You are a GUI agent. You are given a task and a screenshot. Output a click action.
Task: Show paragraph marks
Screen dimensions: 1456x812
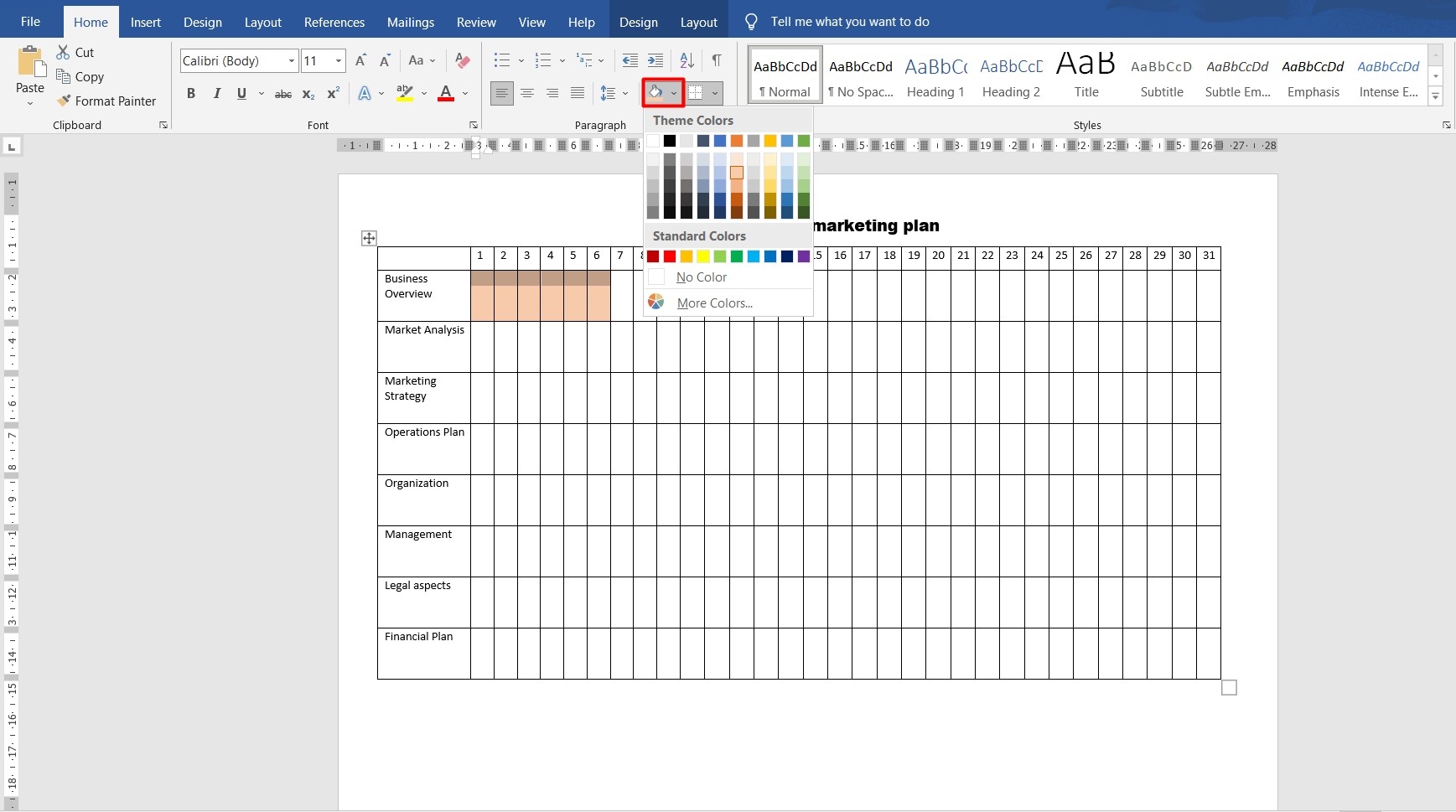click(x=717, y=60)
